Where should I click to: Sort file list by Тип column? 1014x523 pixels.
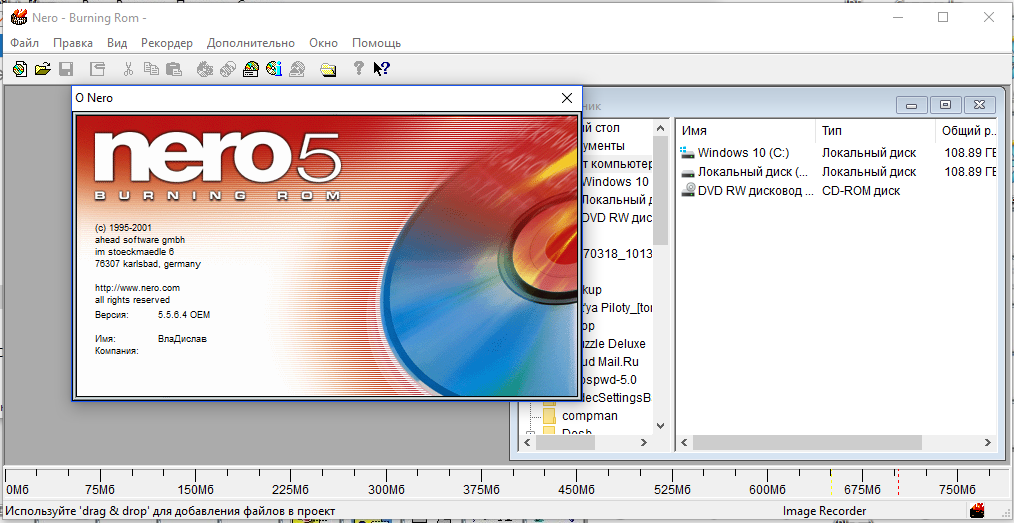[x=875, y=131]
